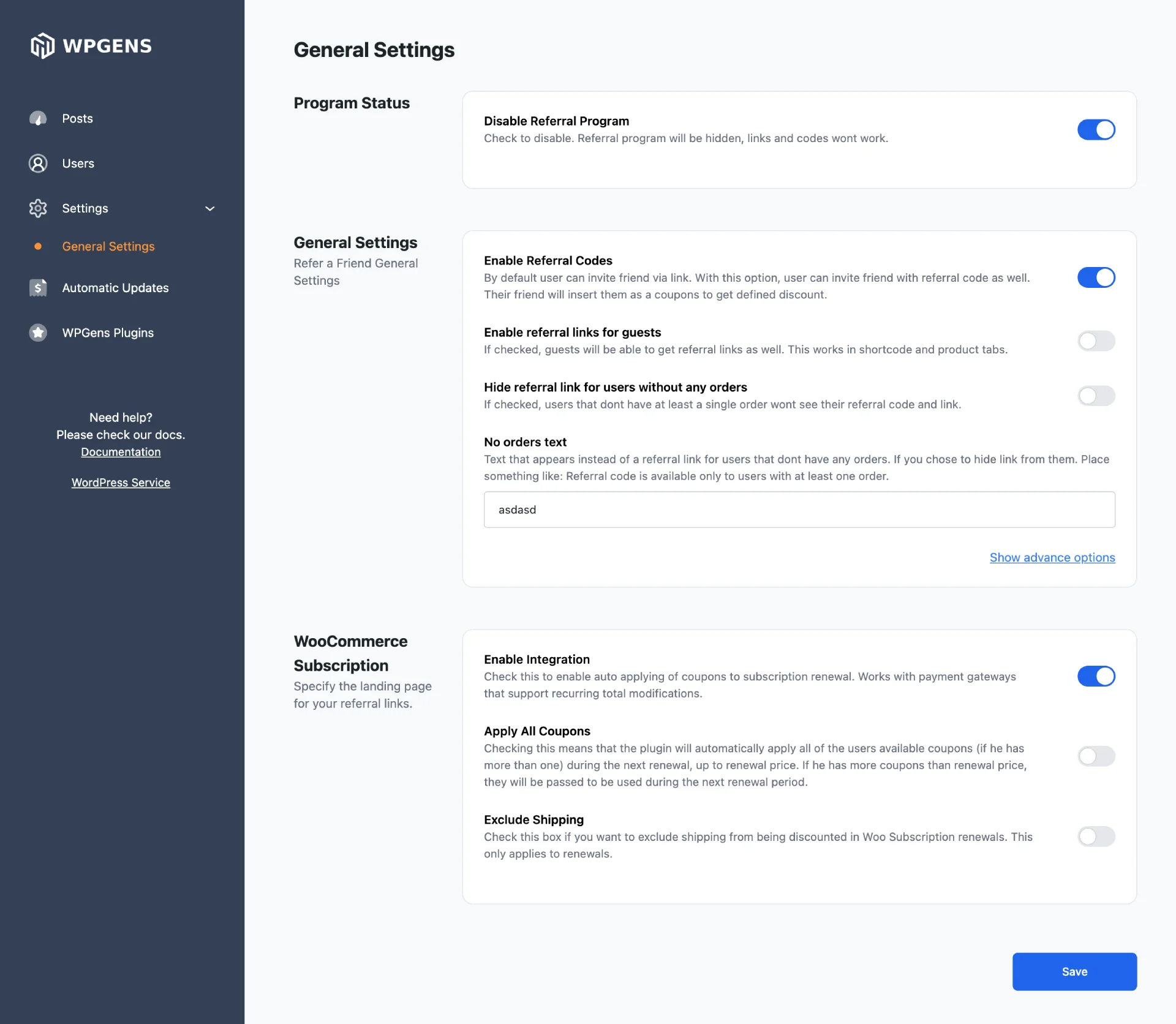Enable referral links for guests toggle
The width and height of the screenshot is (1176, 1024).
(1096, 341)
